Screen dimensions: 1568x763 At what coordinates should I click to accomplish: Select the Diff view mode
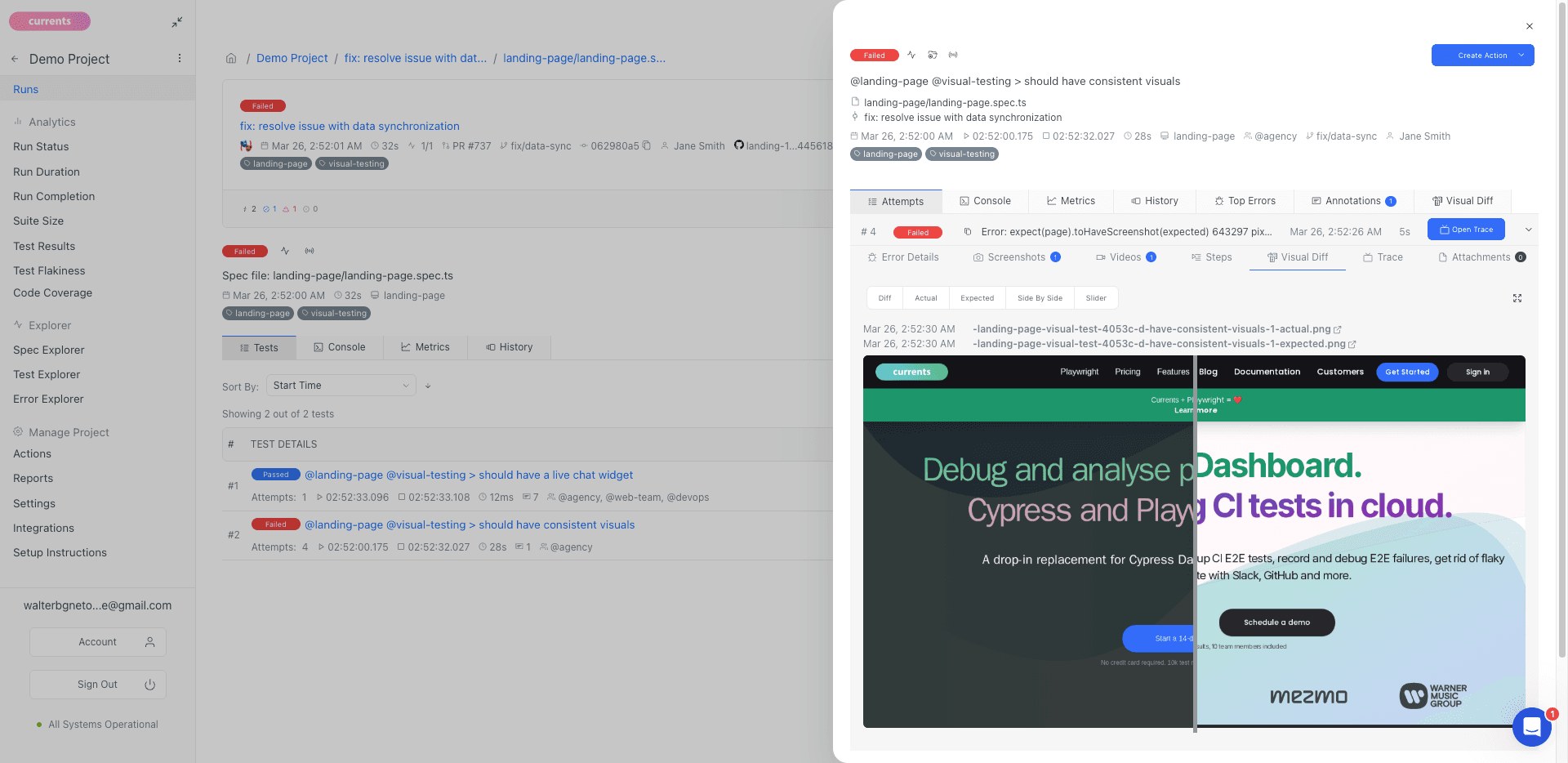884,298
